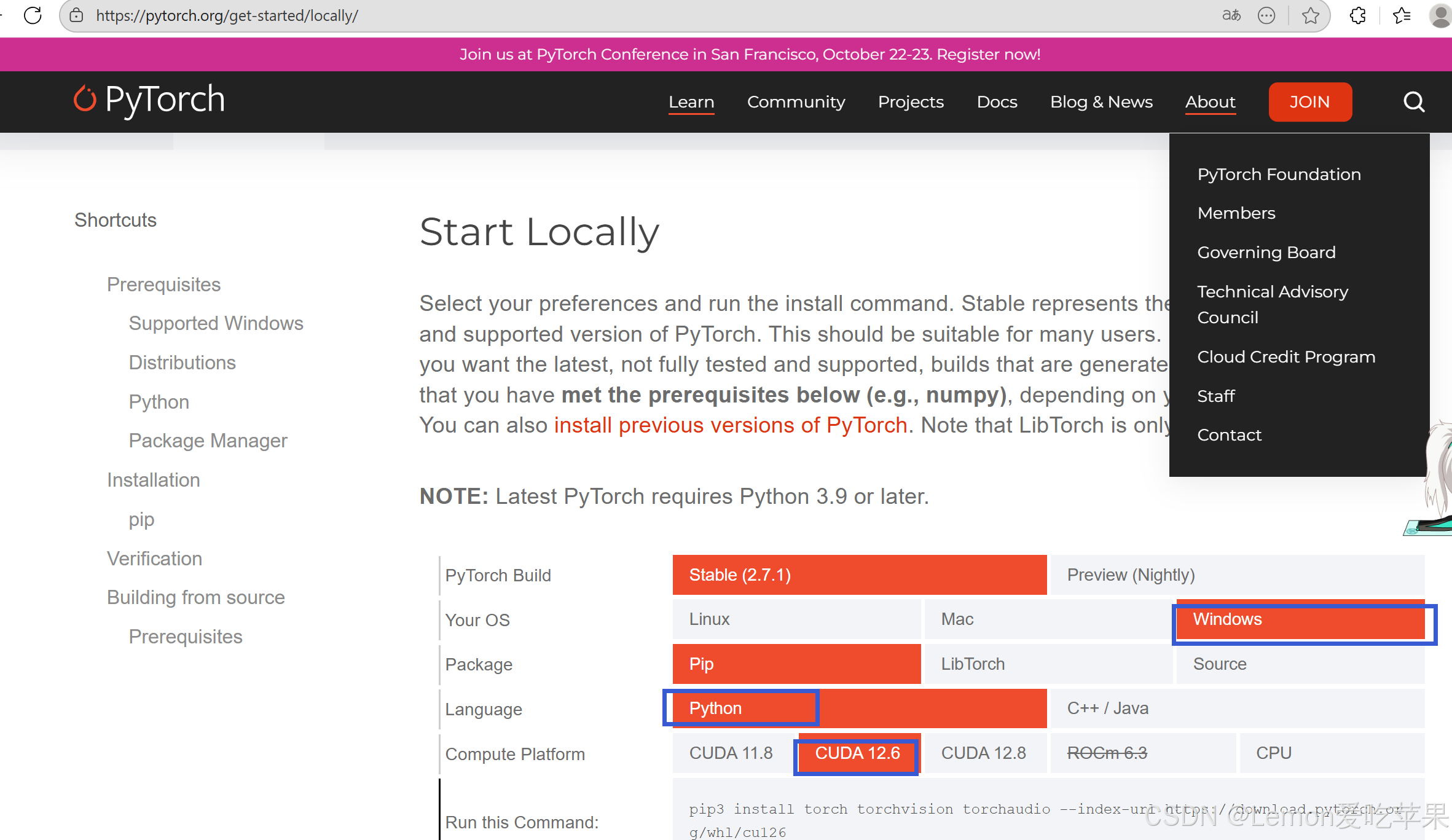Go to Distributions shortcut
1452x840 pixels.
coord(182,363)
